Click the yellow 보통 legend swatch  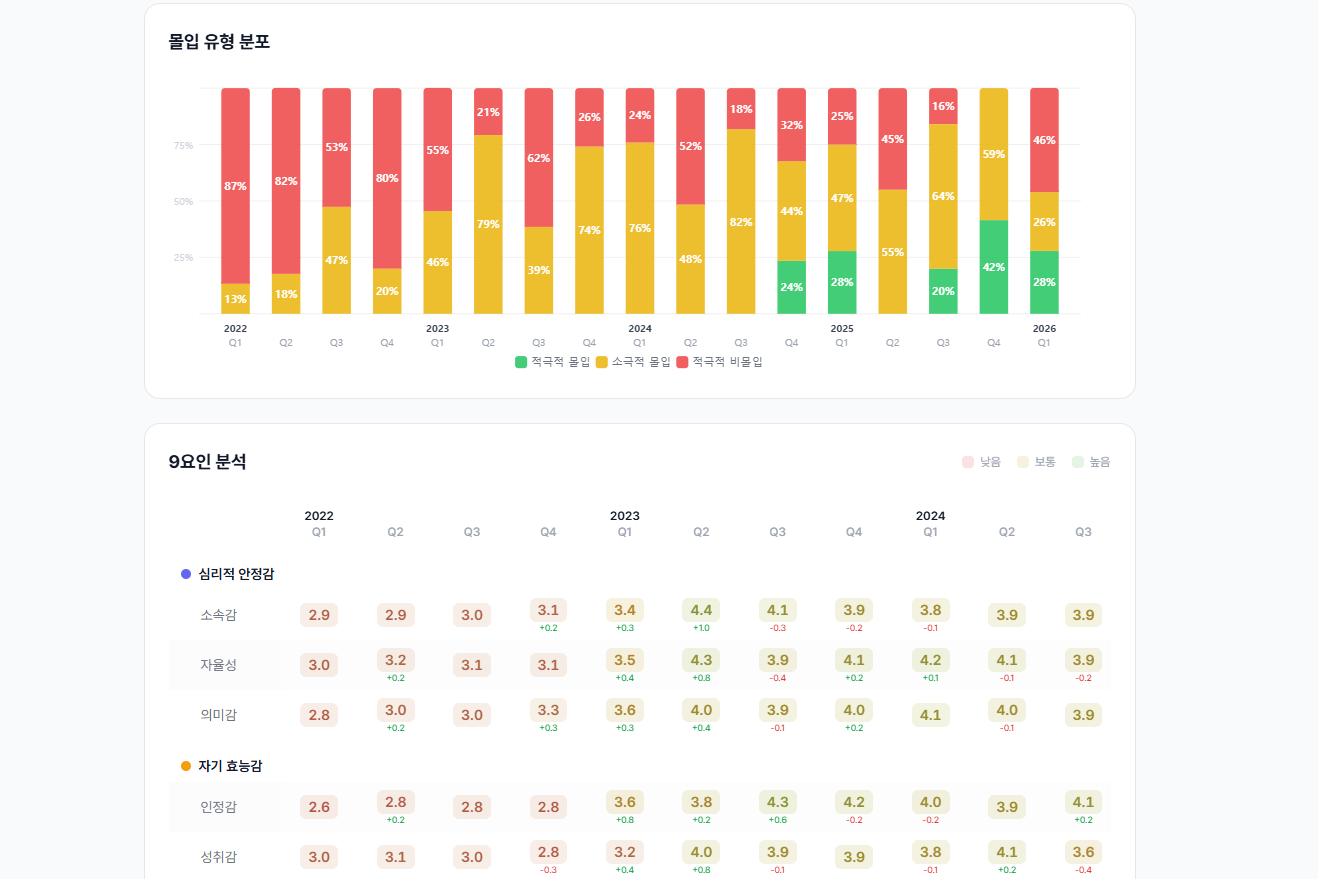[1022, 462]
